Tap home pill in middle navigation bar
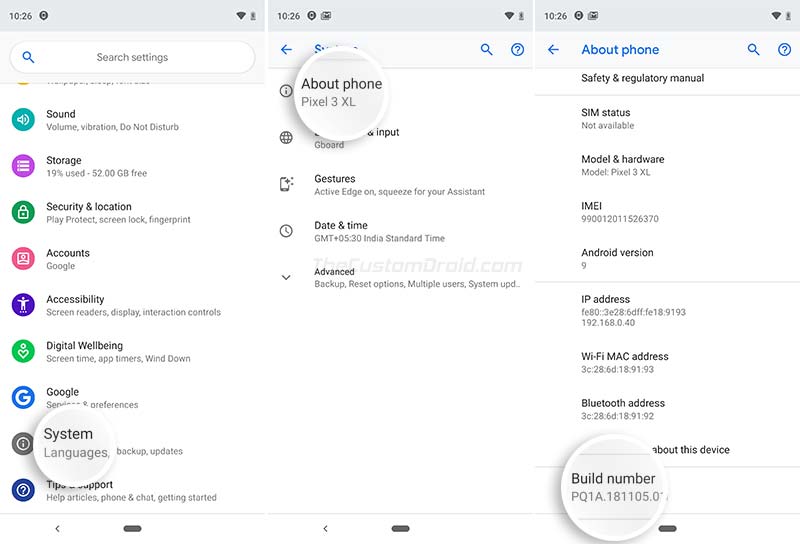800x544 pixels. 401,529
